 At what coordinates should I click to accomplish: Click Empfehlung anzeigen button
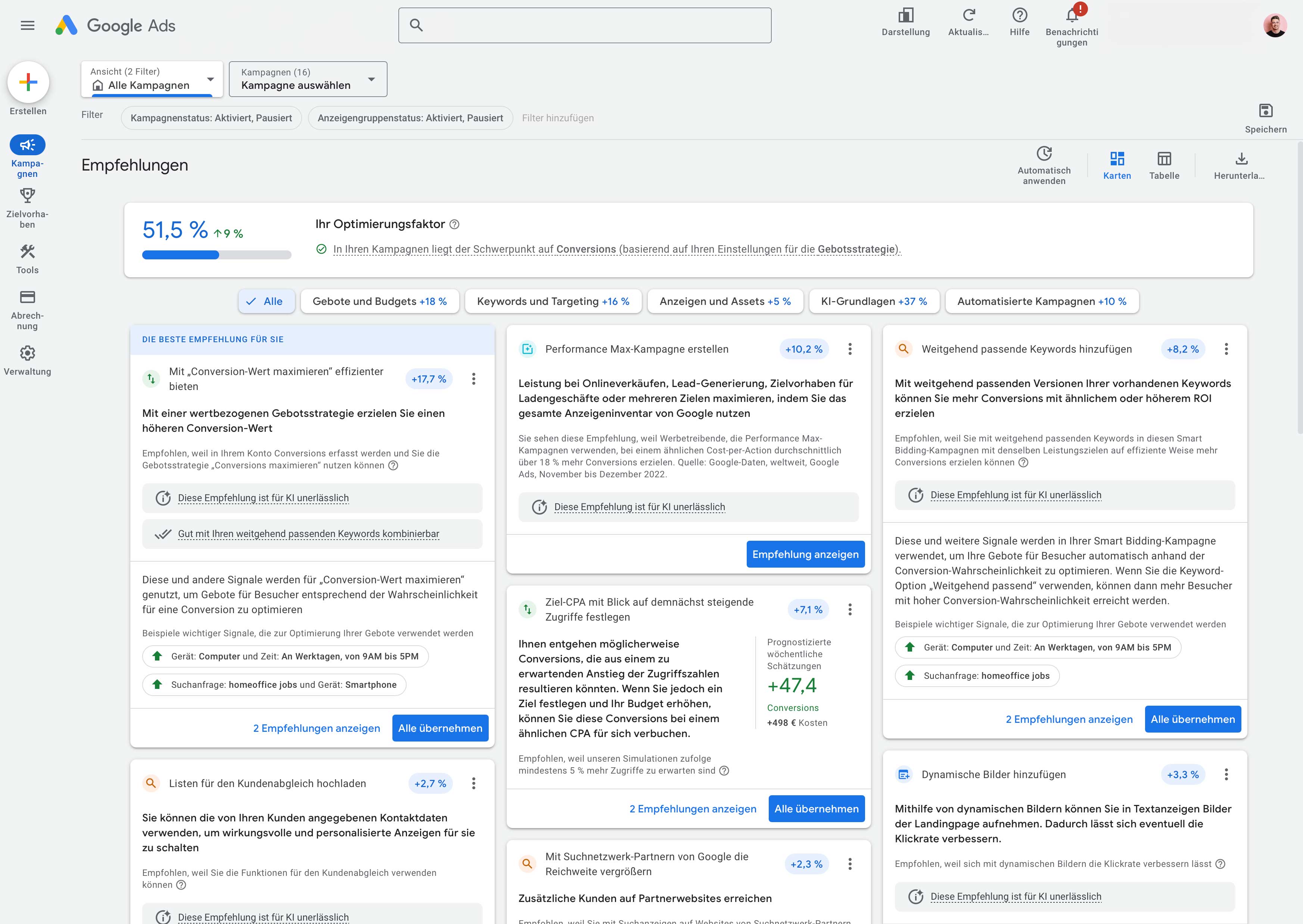(805, 554)
